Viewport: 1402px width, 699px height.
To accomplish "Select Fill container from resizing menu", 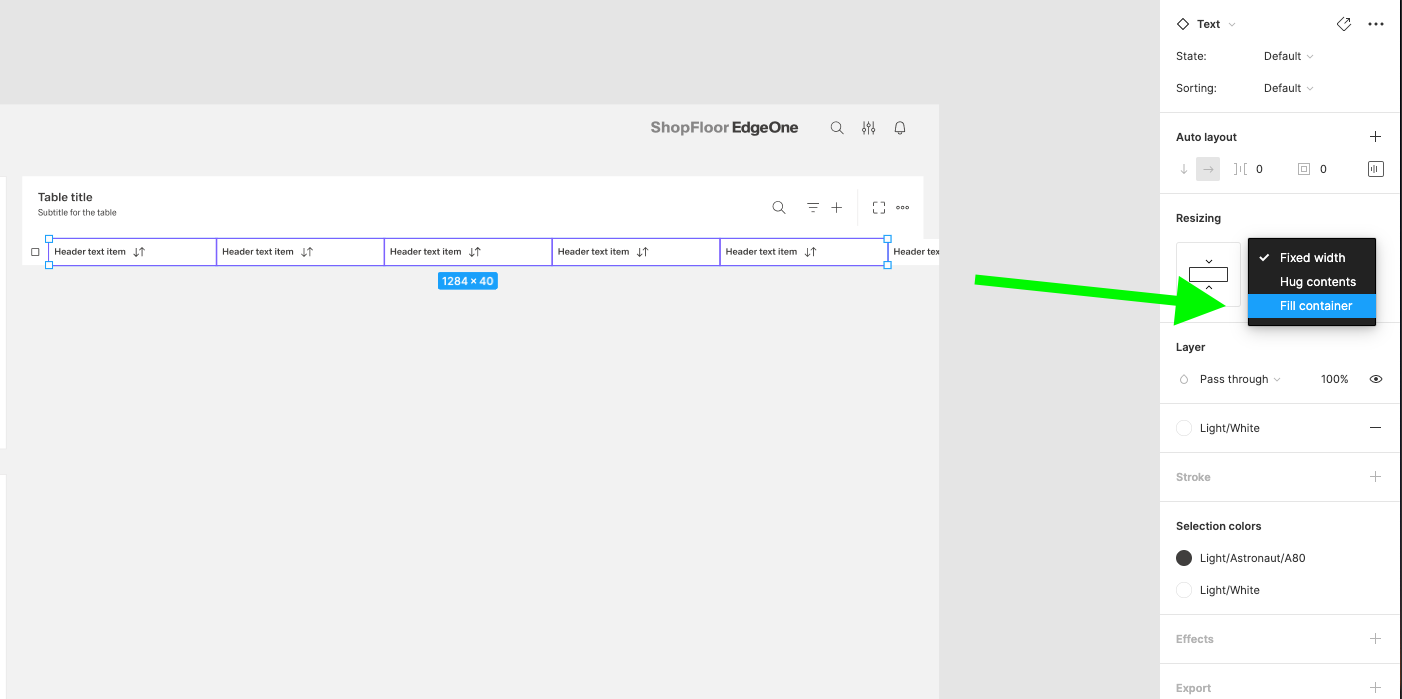I will tap(1315, 306).
